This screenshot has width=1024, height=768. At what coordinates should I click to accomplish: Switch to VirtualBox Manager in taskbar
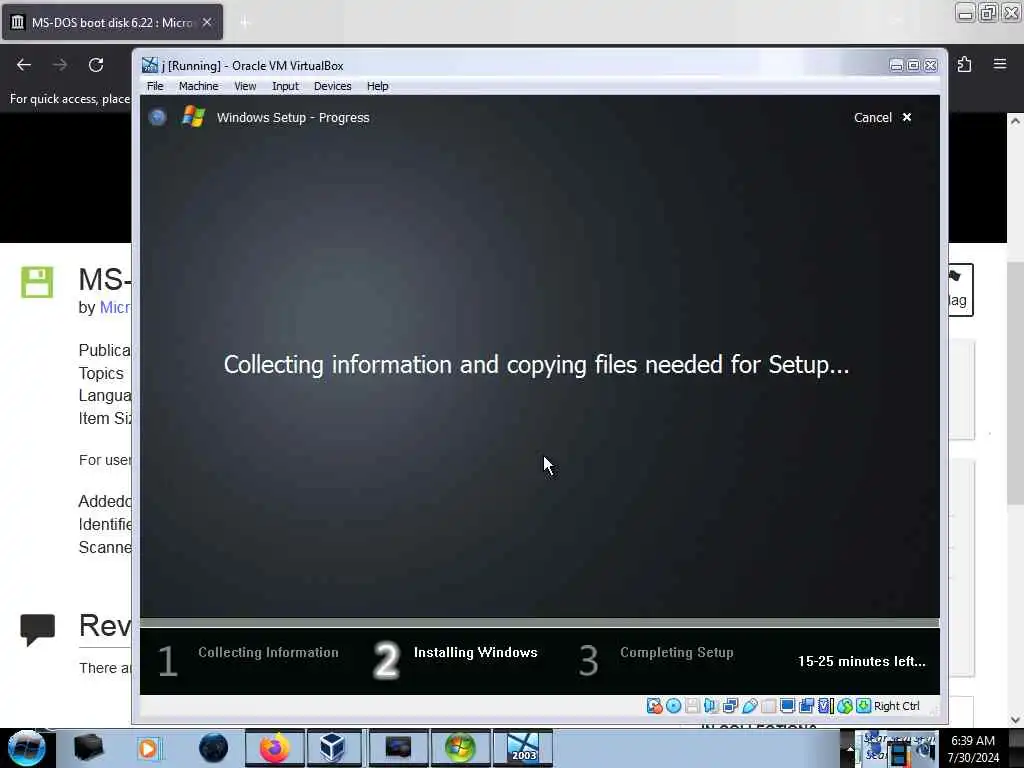tap(333, 748)
